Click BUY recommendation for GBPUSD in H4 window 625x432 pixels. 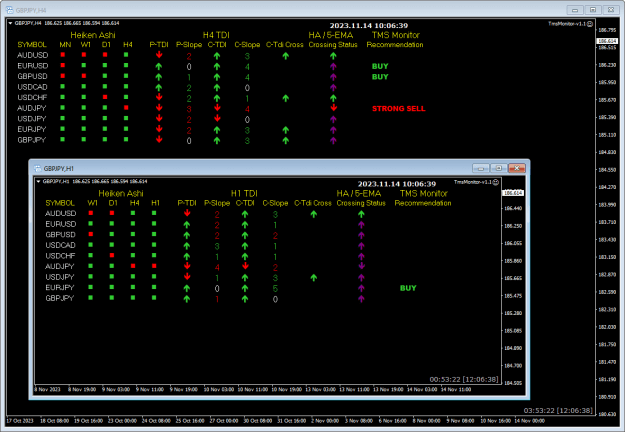pos(380,77)
